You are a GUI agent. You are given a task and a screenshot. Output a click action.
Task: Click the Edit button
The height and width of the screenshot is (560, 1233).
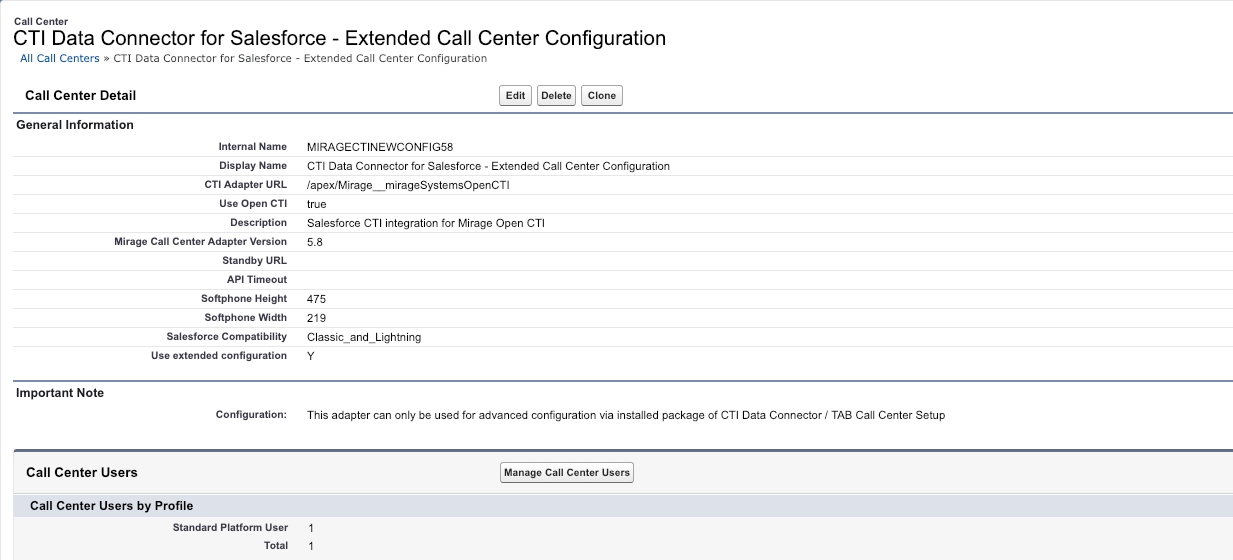515,96
